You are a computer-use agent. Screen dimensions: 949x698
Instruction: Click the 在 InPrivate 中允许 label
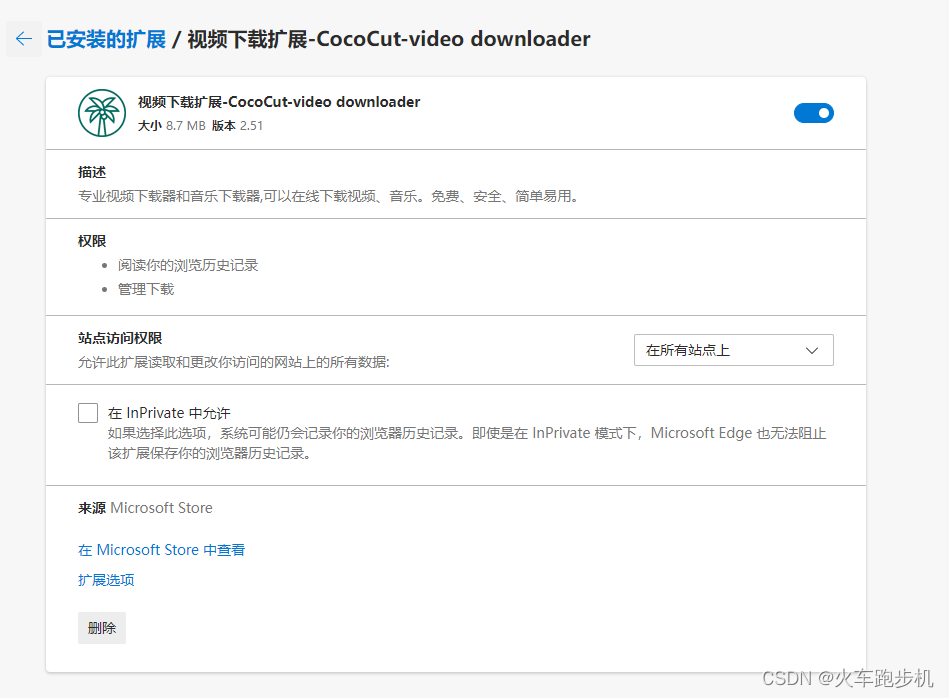click(x=169, y=413)
